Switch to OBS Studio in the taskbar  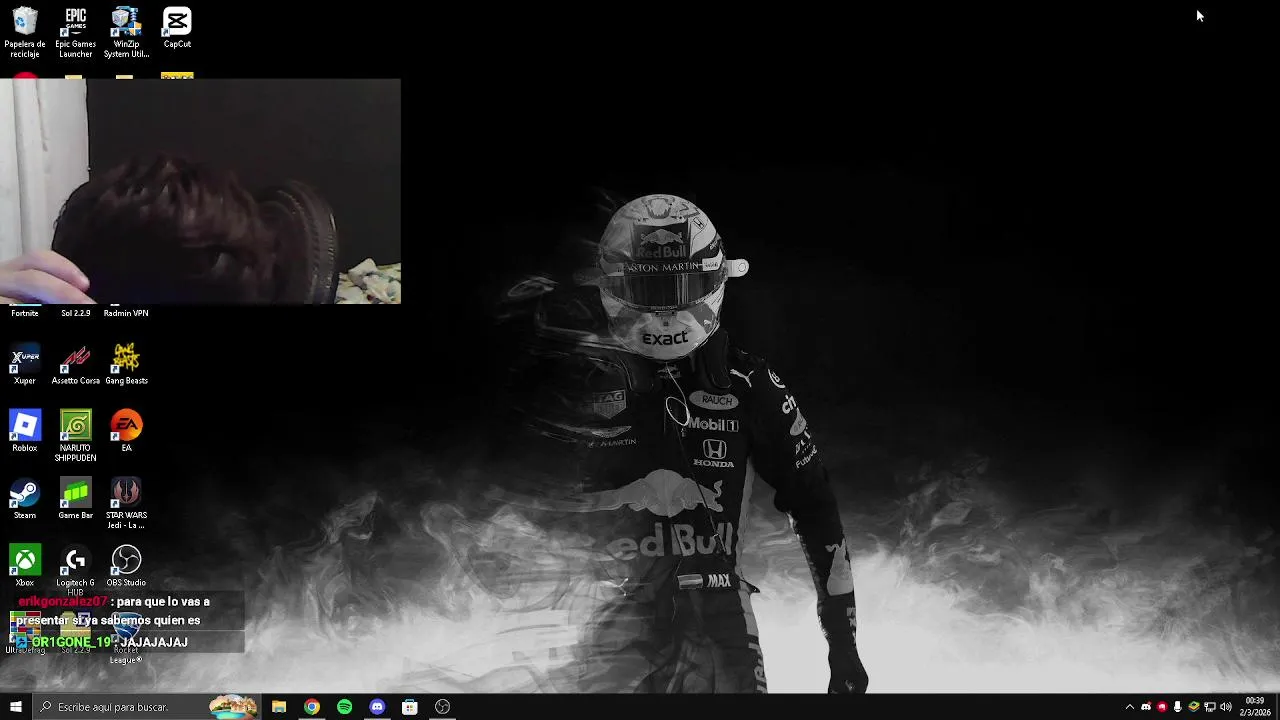443,707
